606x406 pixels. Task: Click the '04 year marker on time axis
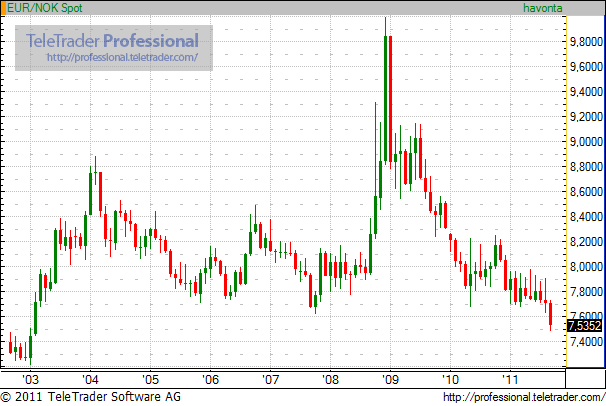(90, 380)
